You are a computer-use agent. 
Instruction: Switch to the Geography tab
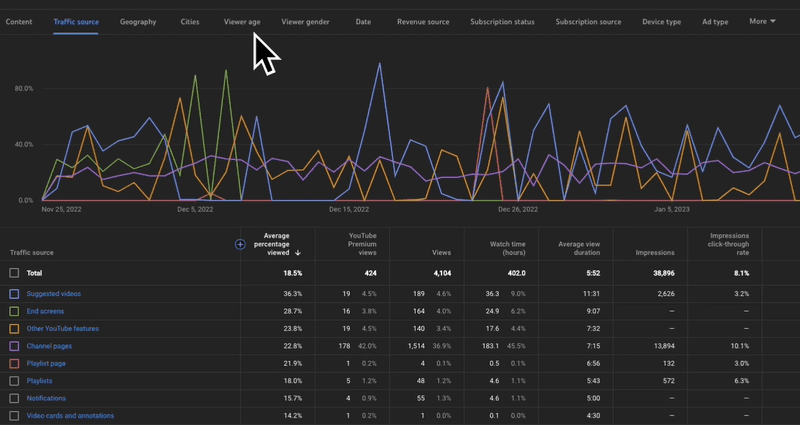tap(139, 21)
